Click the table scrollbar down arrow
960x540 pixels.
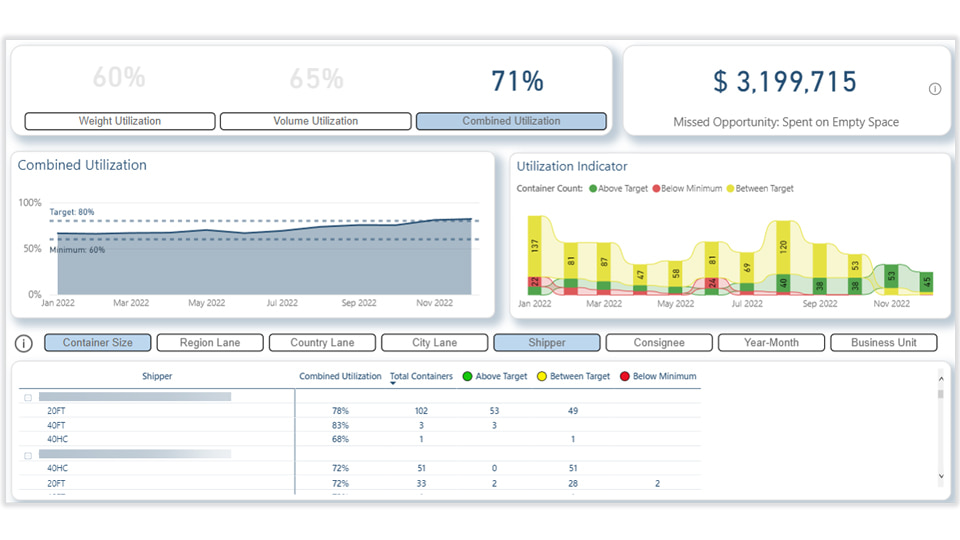click(x=940, y=477)
